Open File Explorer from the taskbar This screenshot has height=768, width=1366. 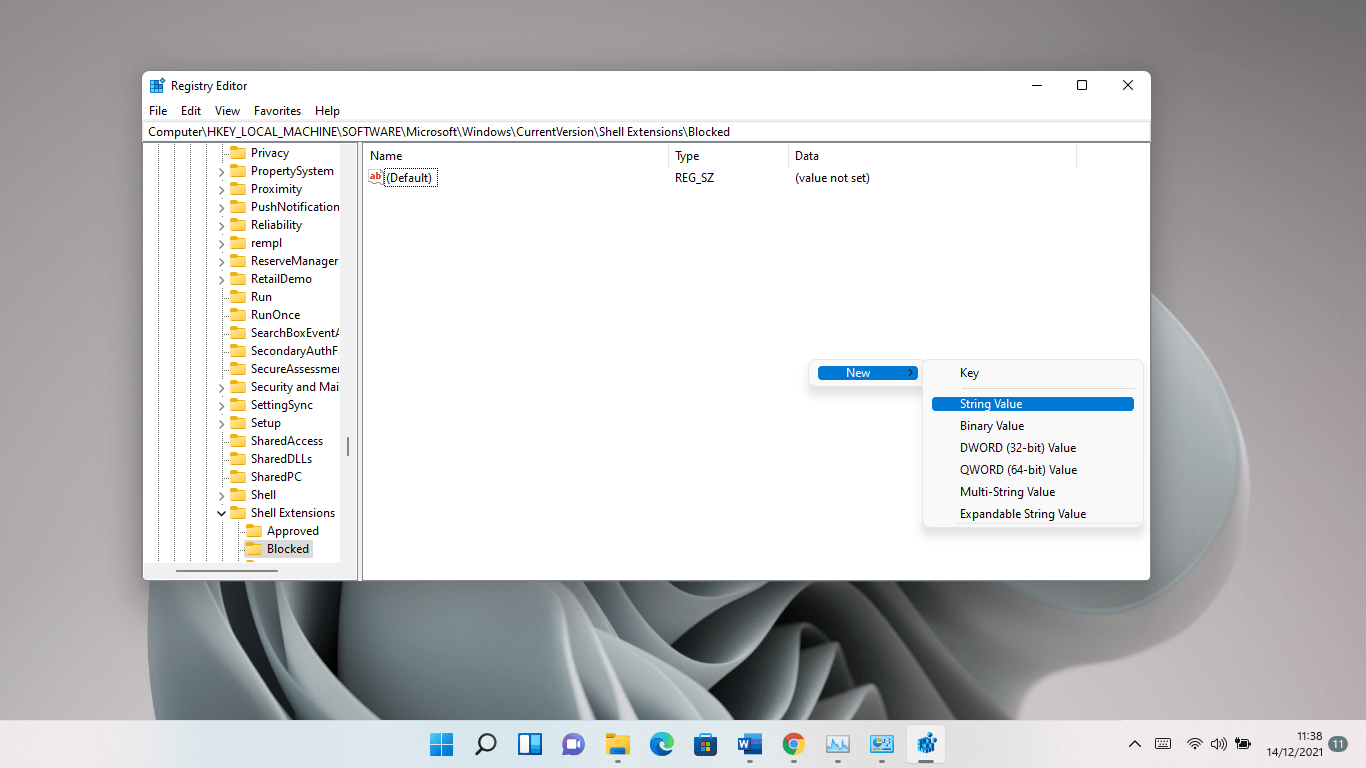(617, 744)
